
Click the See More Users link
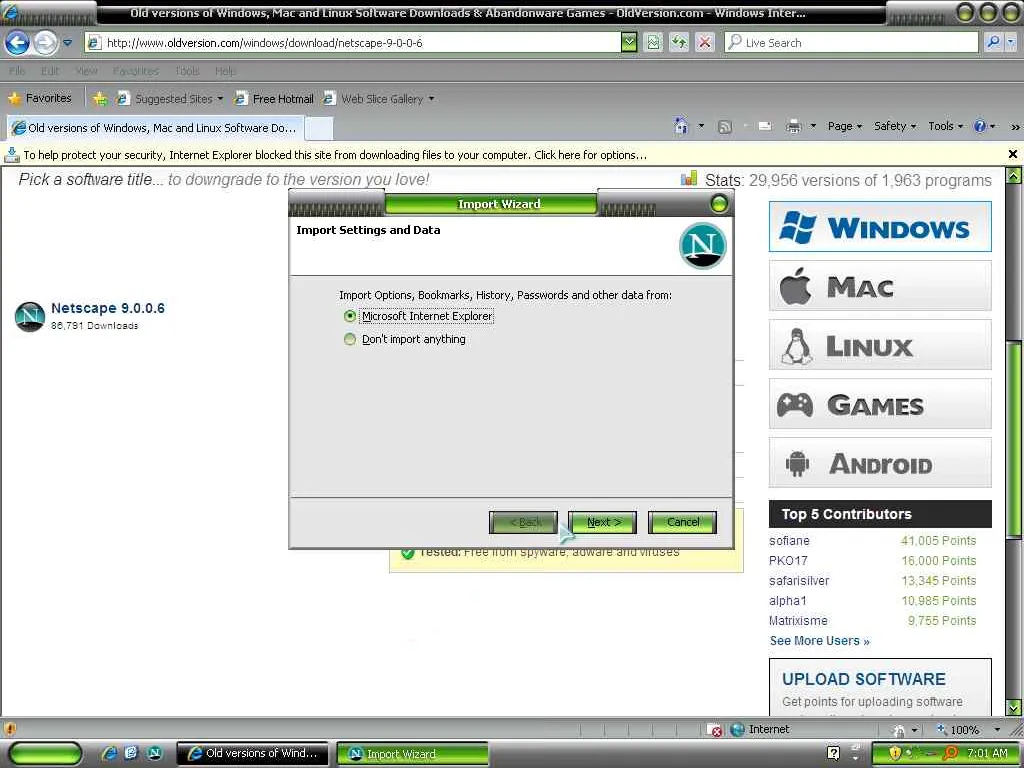click(820, 641)
